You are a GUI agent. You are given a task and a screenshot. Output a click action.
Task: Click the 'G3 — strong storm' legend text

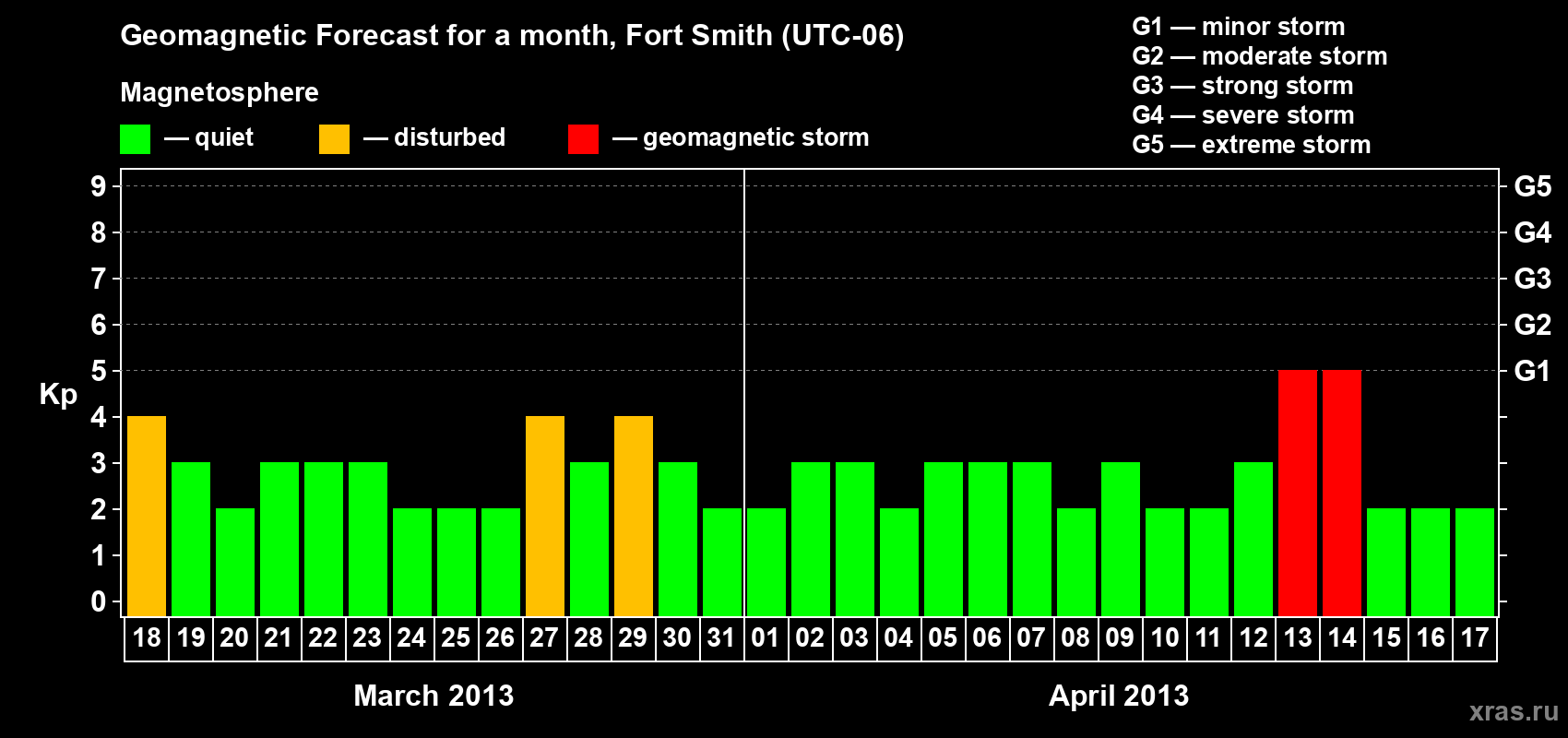click(x=1243, y=86)
